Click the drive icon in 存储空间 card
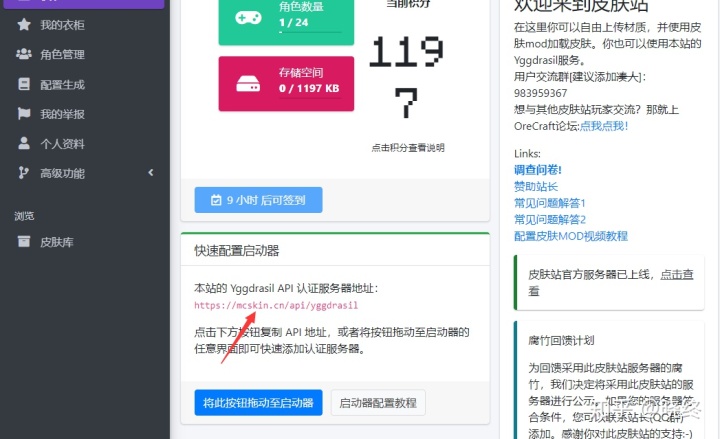 coord(248,84)
